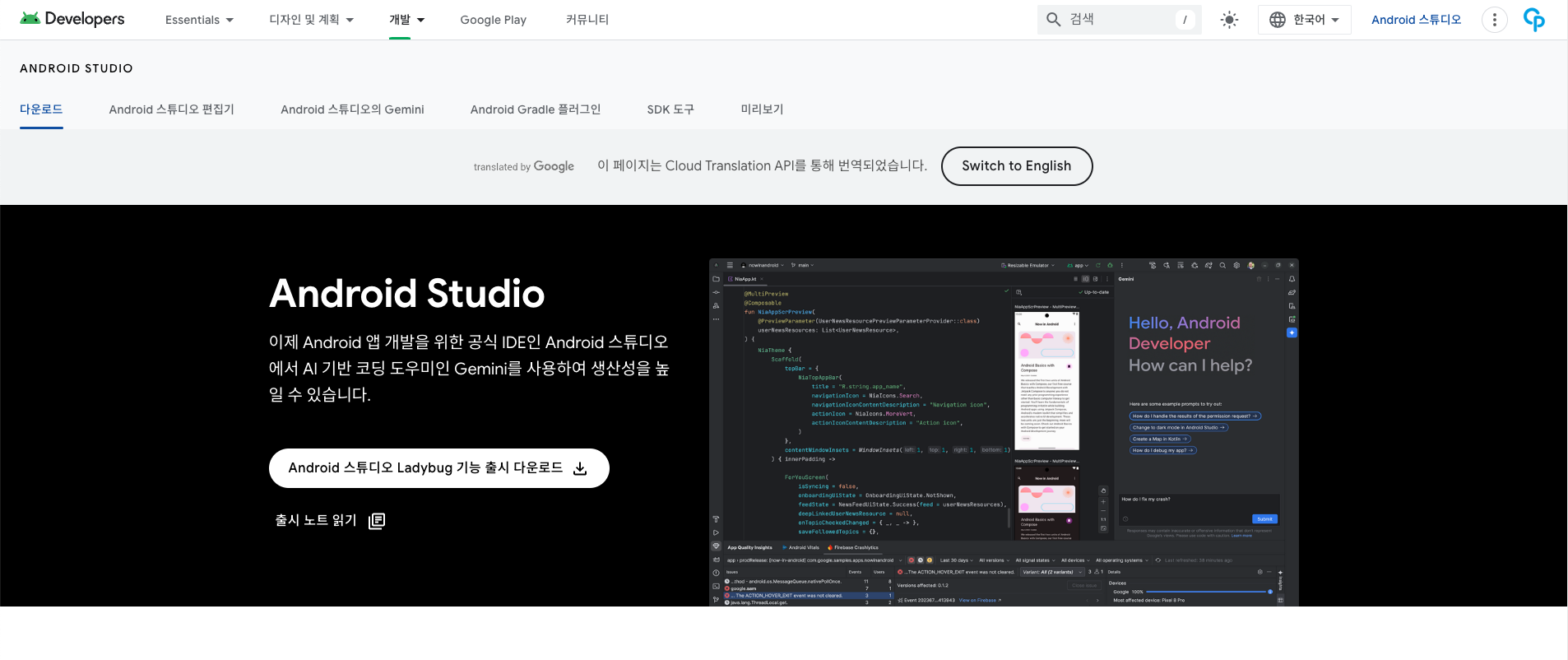1568x660 pixels.
Task: Select the Android Gradle 플러그인 tab
Action: tap(536, 109)
